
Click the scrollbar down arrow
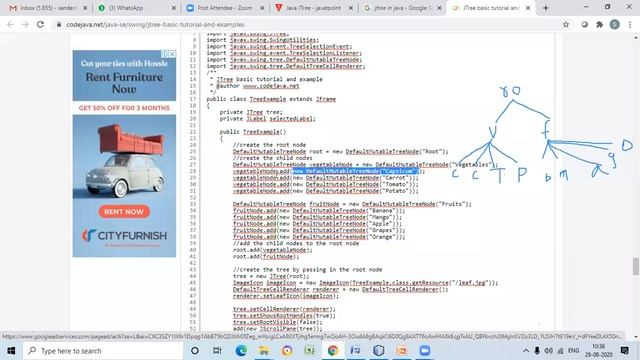point(636,337)
